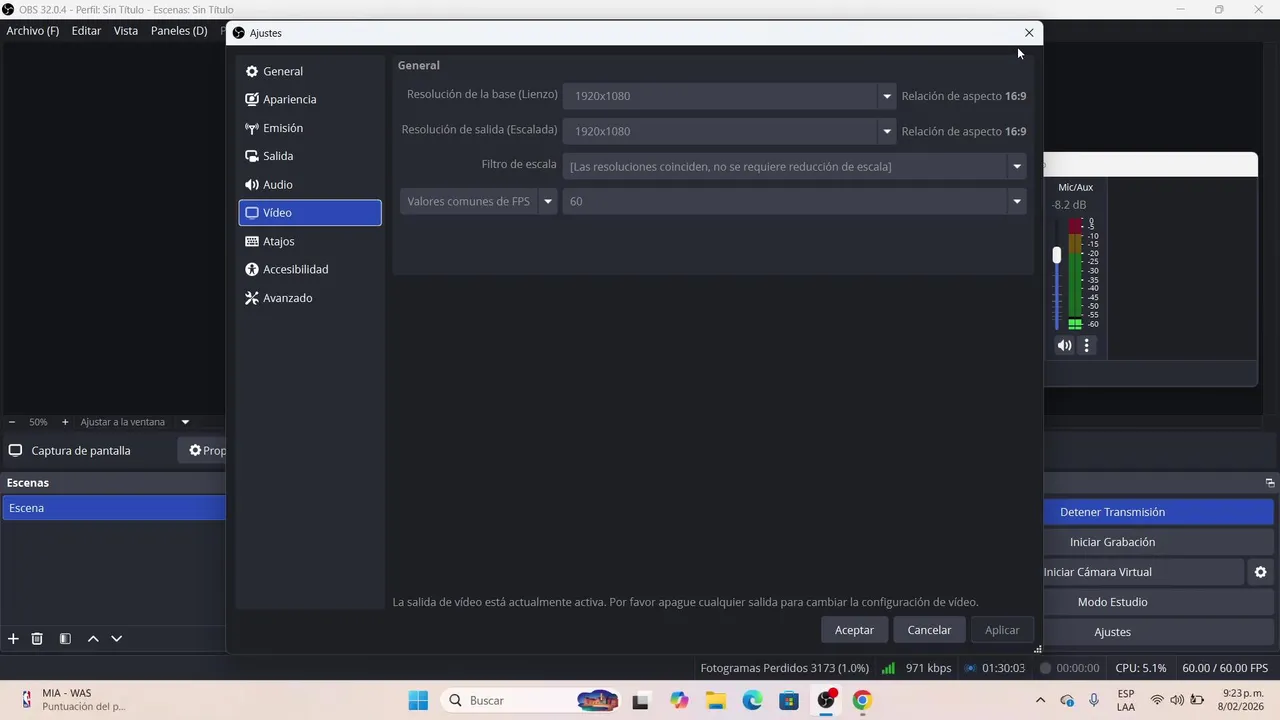Open Copilot from the taskbar
This screenshot has height=720, width=1280.
click(680, 700)
